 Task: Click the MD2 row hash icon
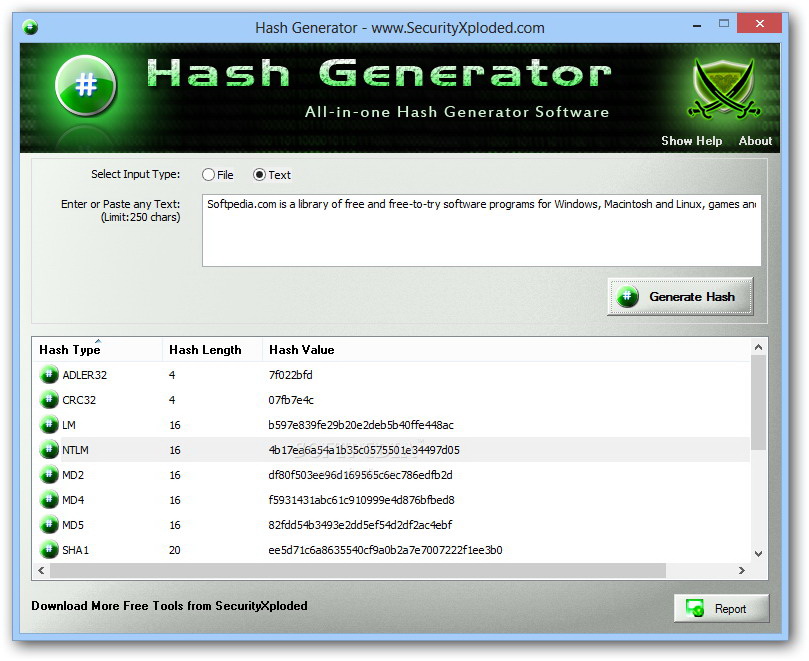49,475
